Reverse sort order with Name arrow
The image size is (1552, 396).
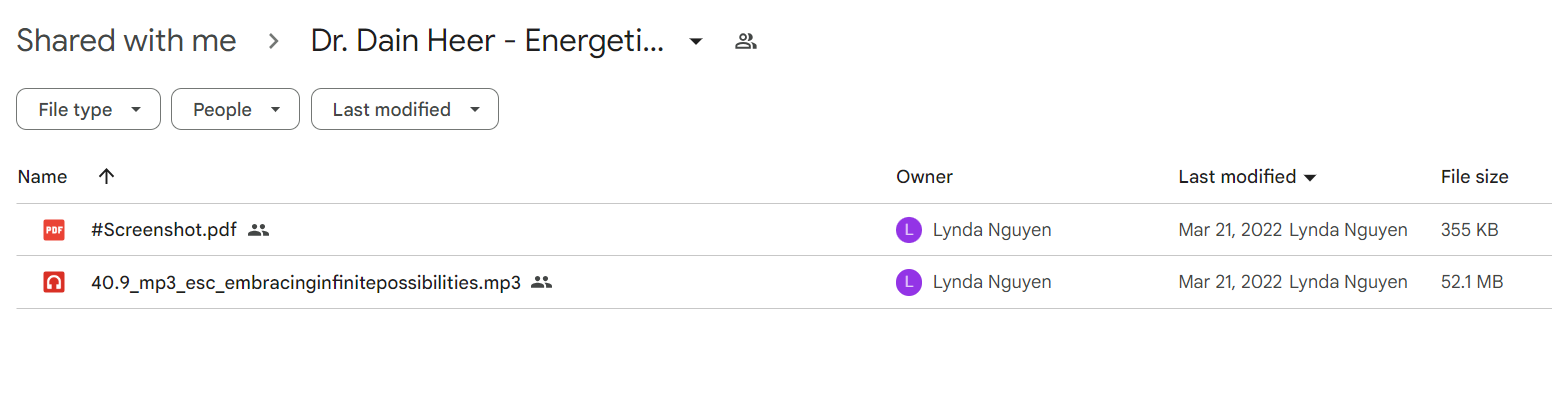tap(107, 177)
